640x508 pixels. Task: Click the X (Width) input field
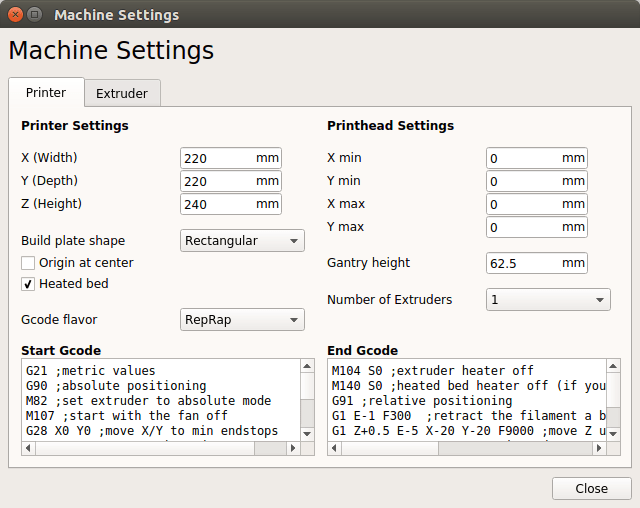[x=218, y=159]
